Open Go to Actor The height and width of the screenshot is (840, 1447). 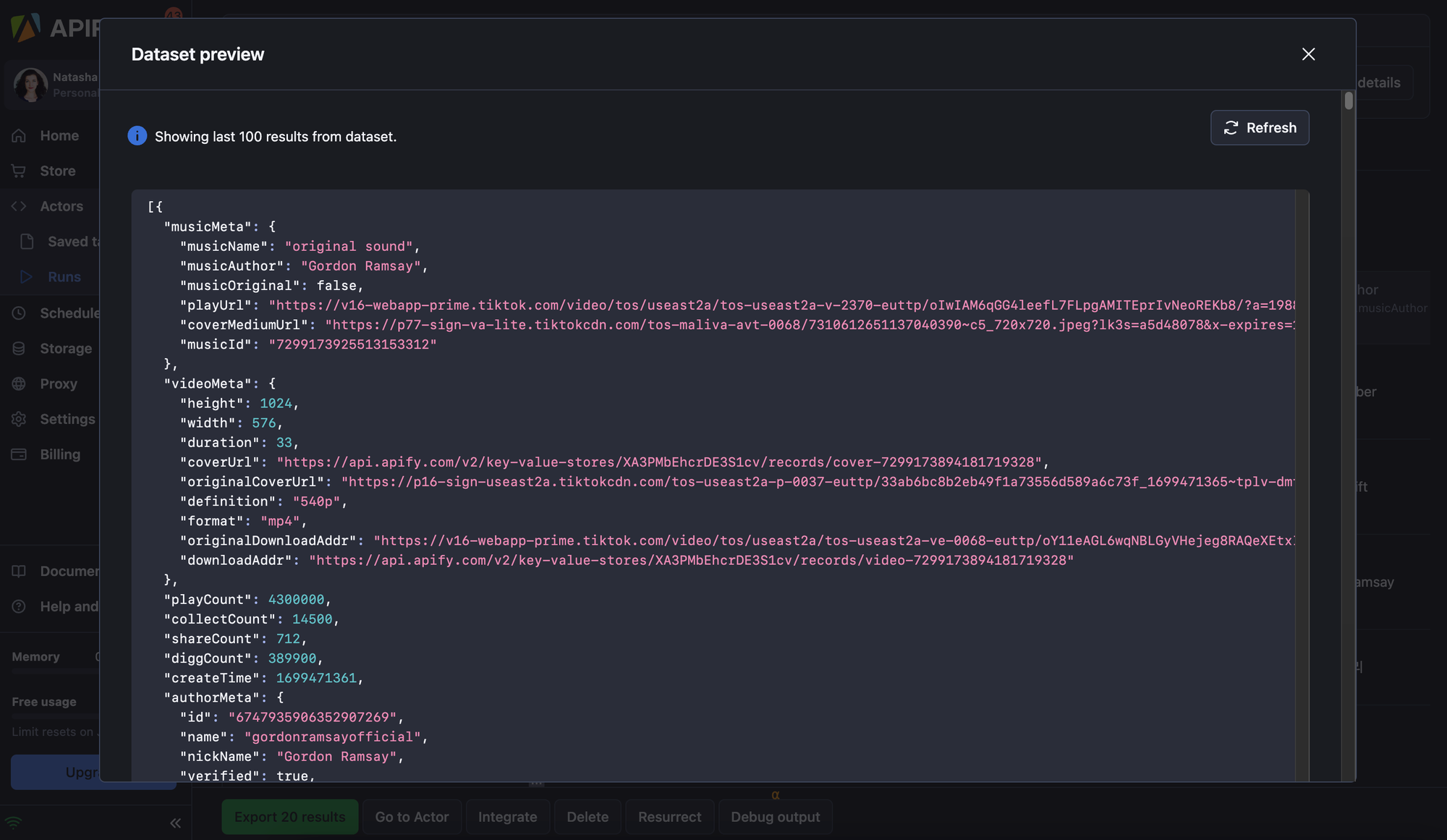[412, 817]
